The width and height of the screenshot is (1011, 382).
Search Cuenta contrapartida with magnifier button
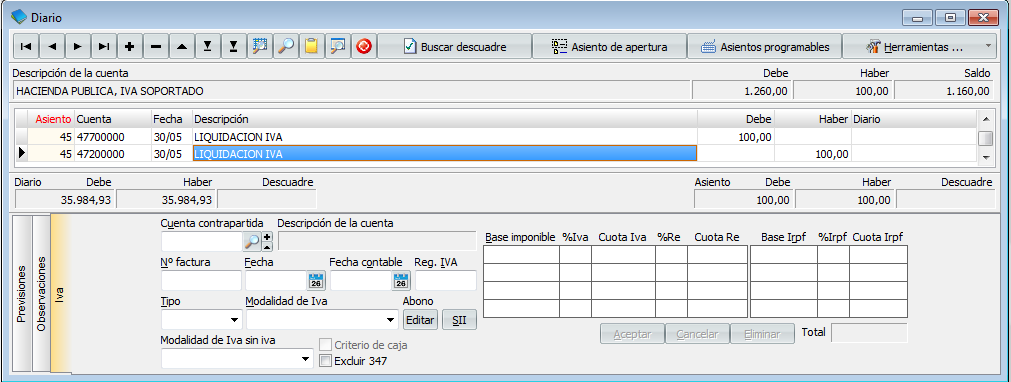pos(253,242)
